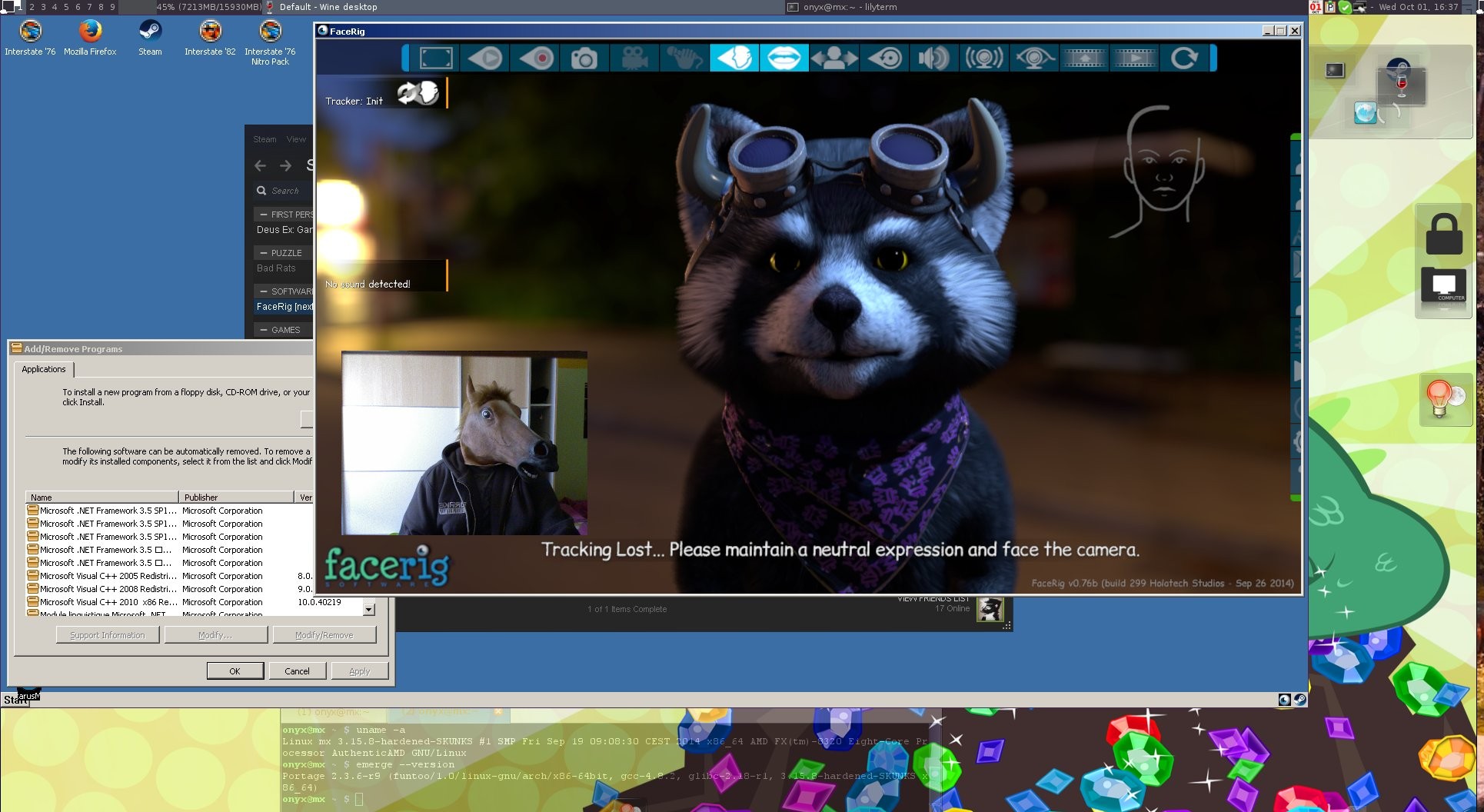1484x812 pixels.
Task: Toggle face tracking head-profile icon
Action: [734, 58]
